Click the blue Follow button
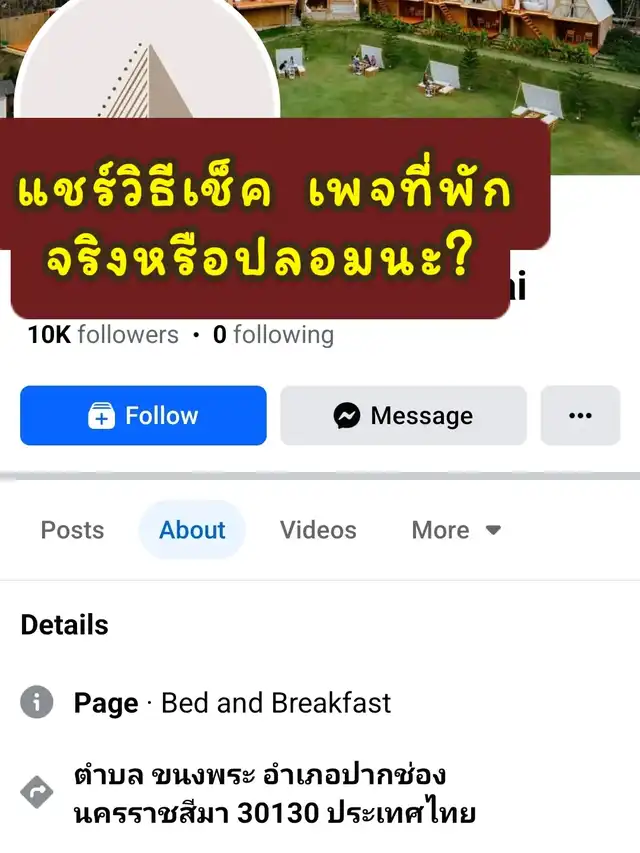This screenshot has width=640, height=853. tap(143, 415)
